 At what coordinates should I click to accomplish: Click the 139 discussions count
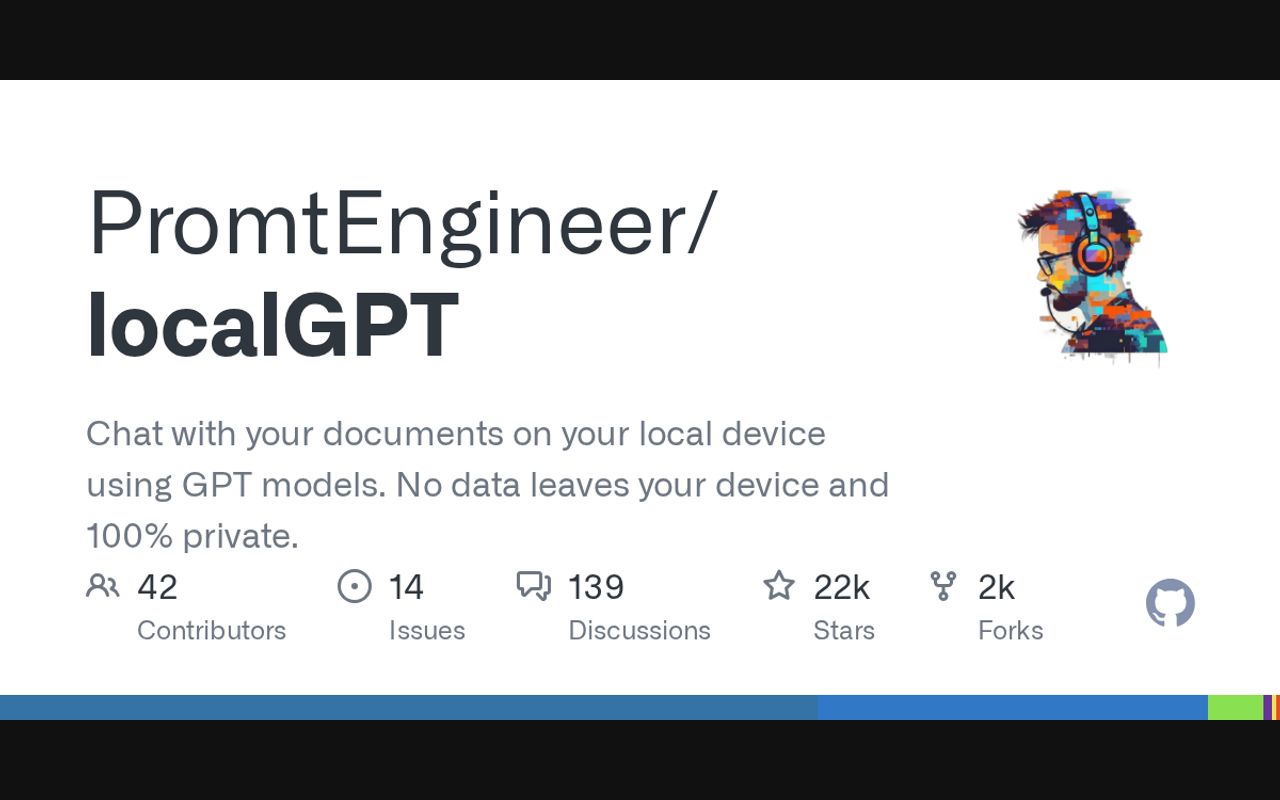click(x=596, y=587)
